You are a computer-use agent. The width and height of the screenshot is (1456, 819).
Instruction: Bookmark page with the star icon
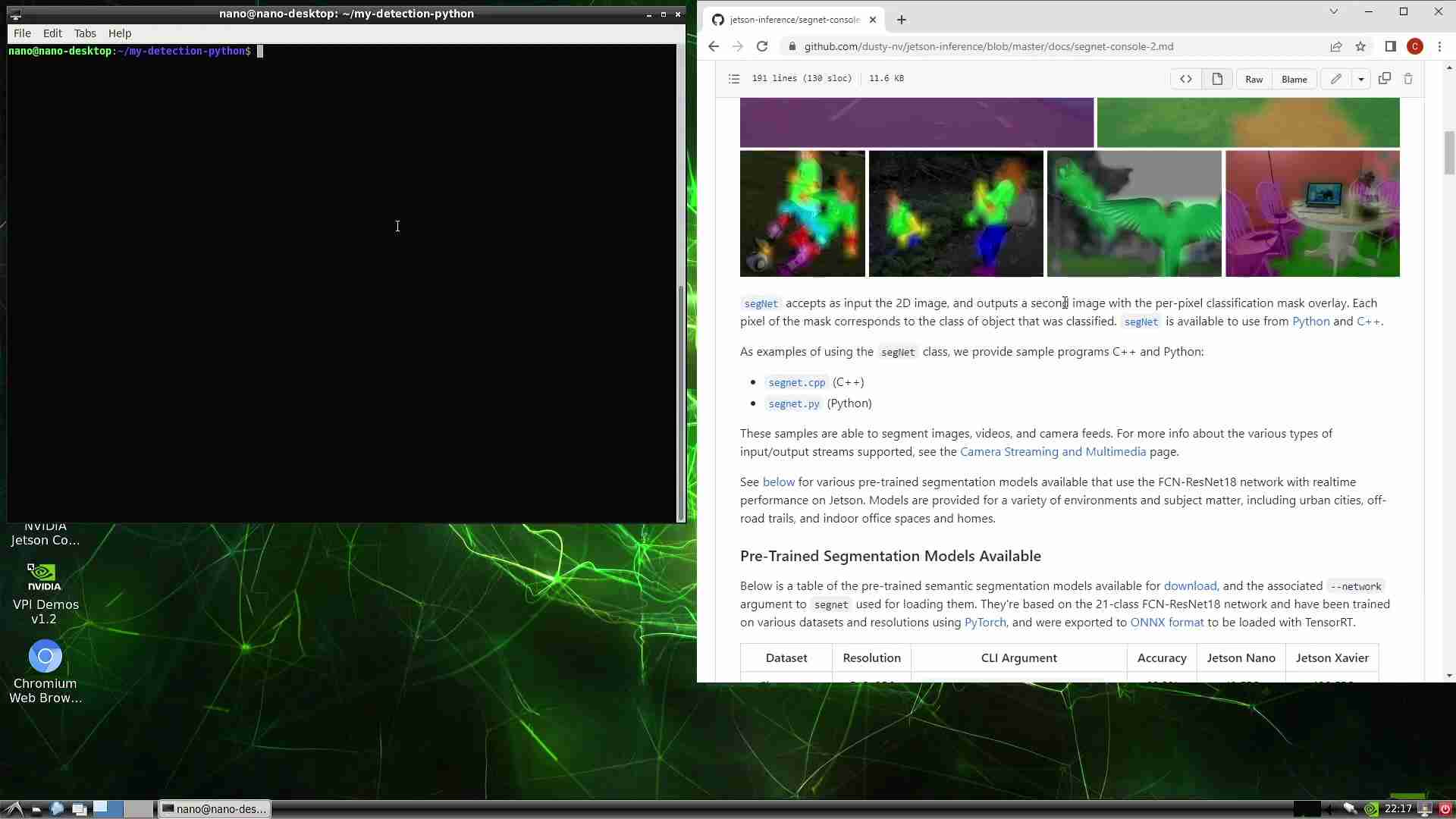click(1360, 47)
